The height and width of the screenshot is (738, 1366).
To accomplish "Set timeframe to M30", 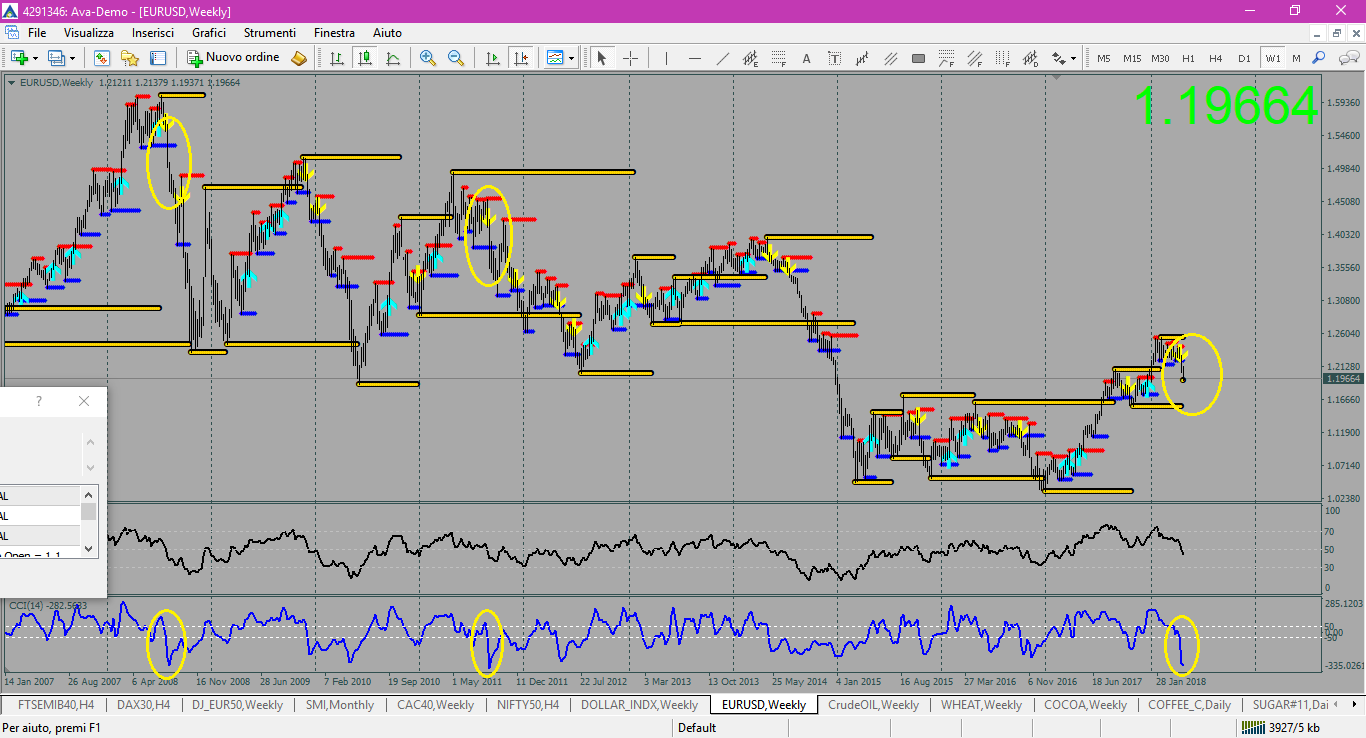I will click(1160, 58).
